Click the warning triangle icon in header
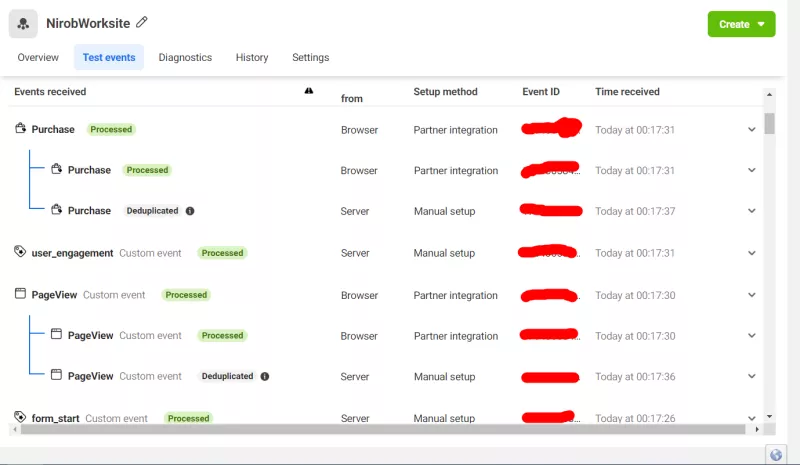 [309, 90]
